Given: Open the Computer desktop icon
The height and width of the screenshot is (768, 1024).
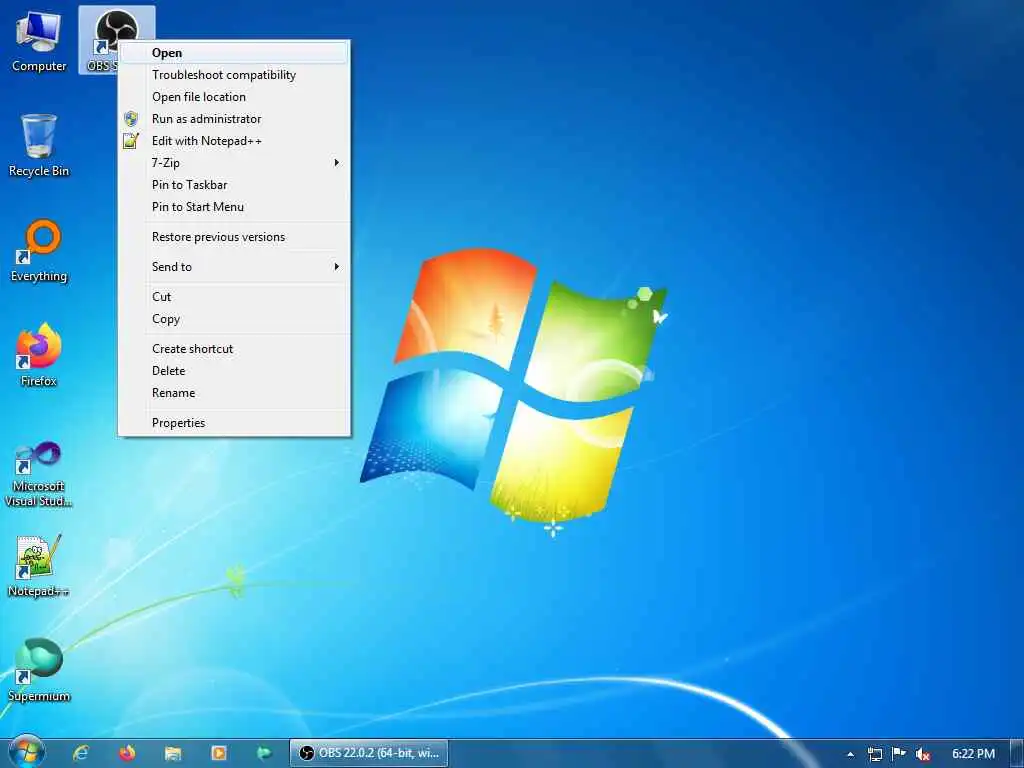Looking at the screenshot, I should pyautogui.click(x=39, y=40).
